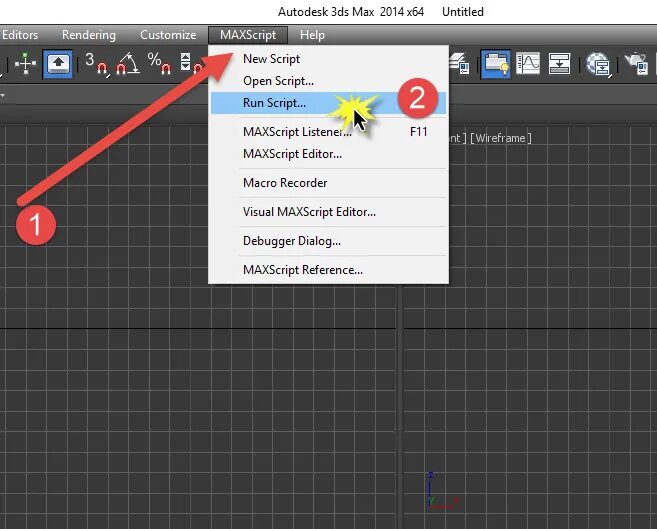Open the Rendering menu
This screenshot has width=657, height=529.
click(x=89, y=35)
